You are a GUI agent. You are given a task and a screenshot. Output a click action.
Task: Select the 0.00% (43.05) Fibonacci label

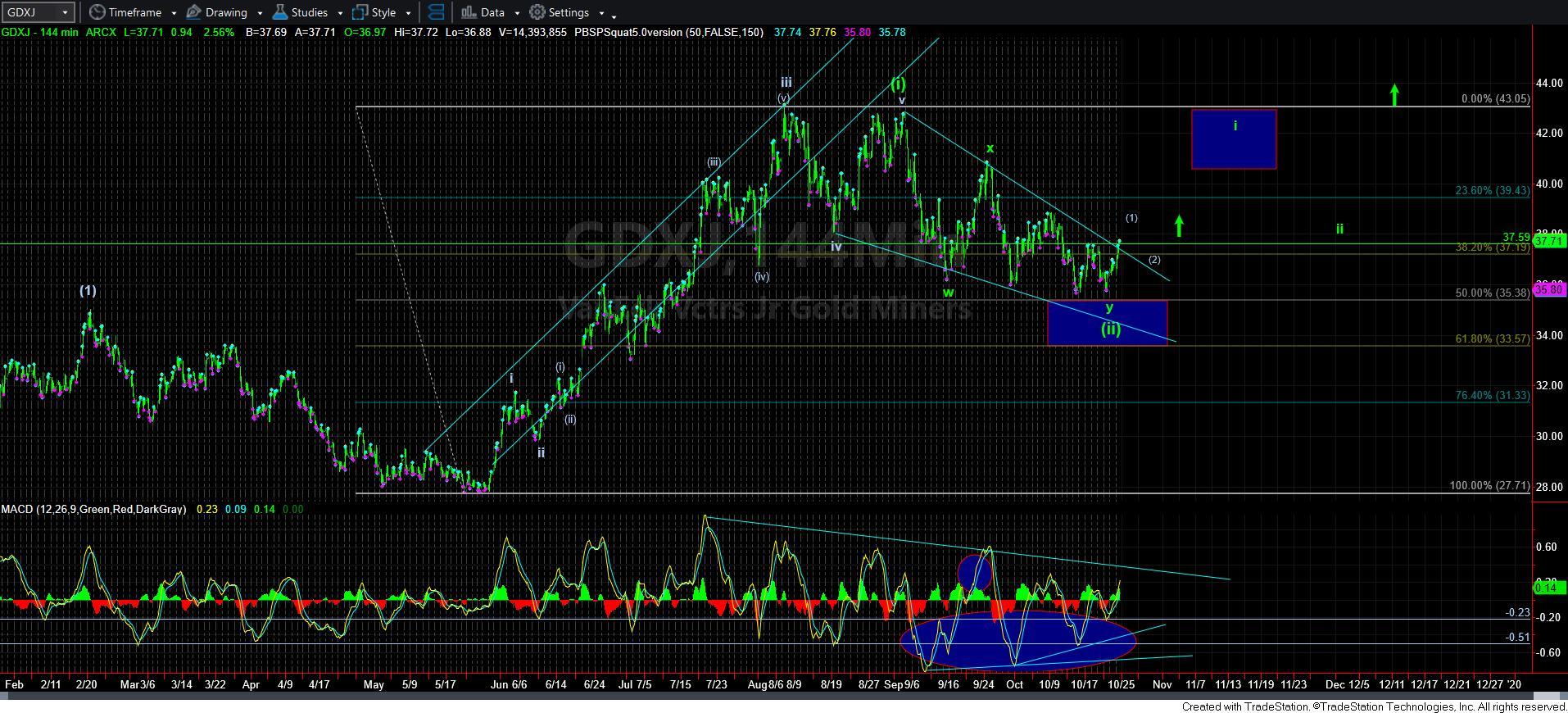point(1495,98)
